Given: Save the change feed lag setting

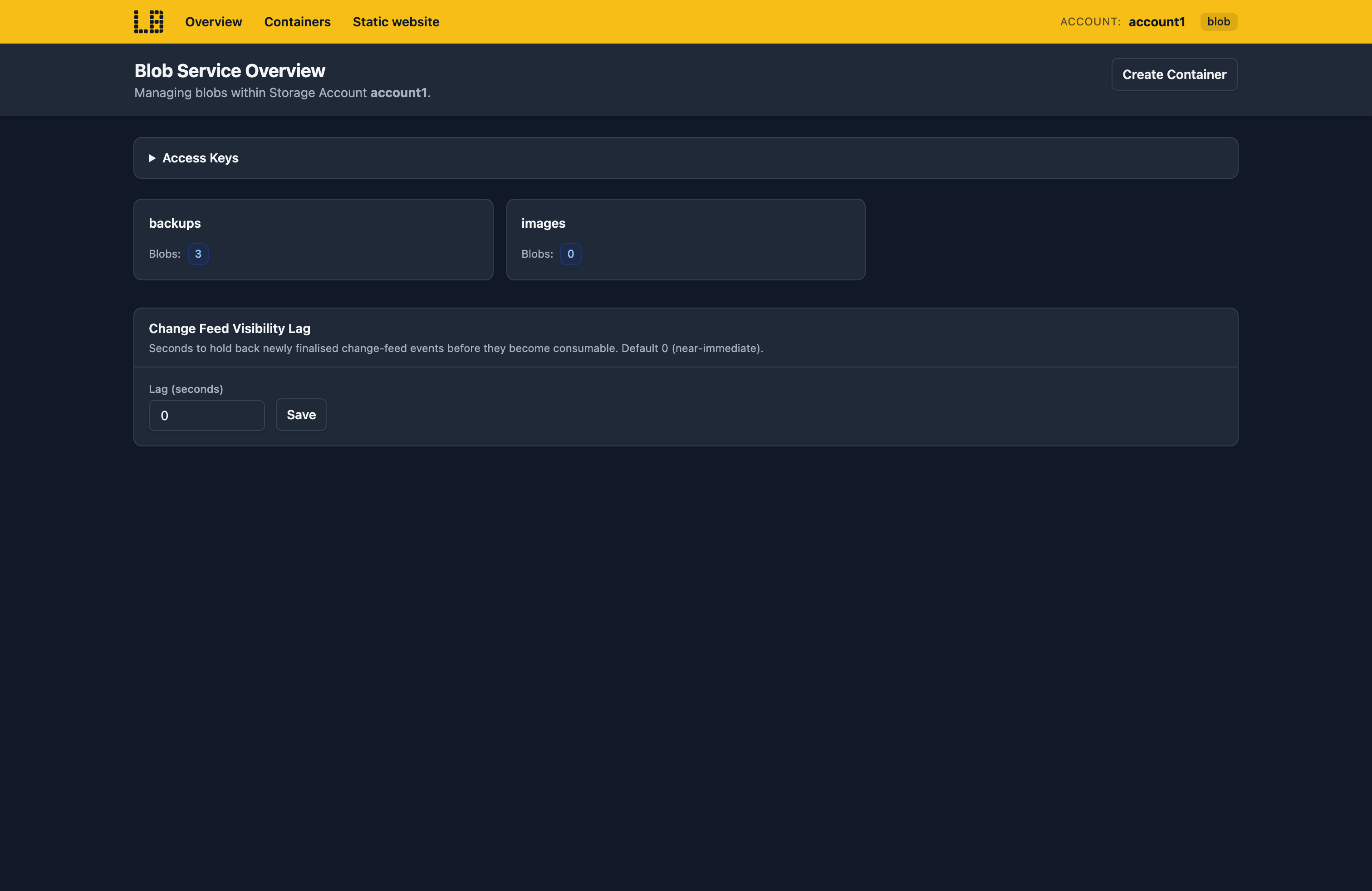Looking at the screenshot, I should click(x=301, y=415).
